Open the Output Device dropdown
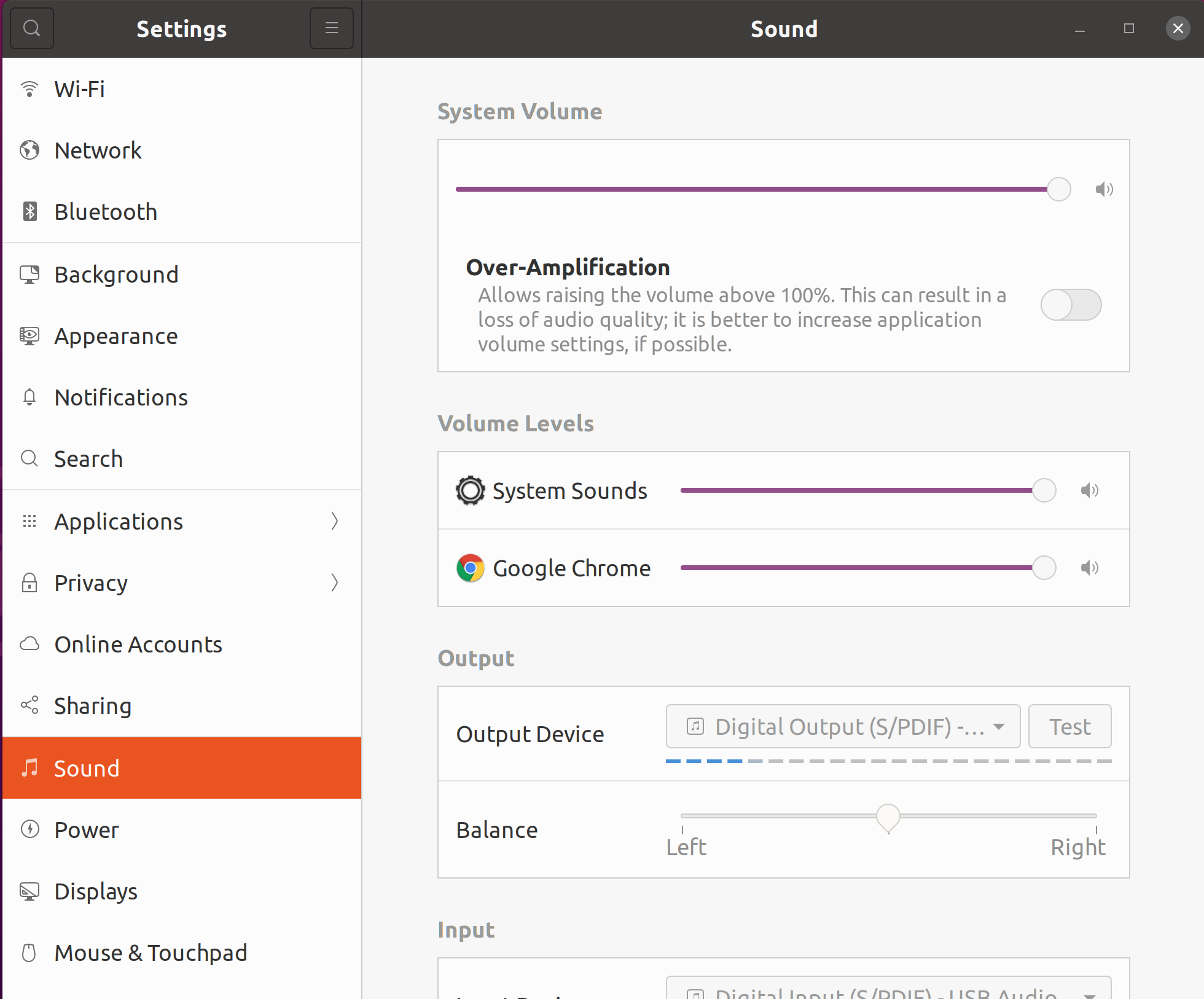The height and width of the screenshot is (999, 1204). [843, 726]
